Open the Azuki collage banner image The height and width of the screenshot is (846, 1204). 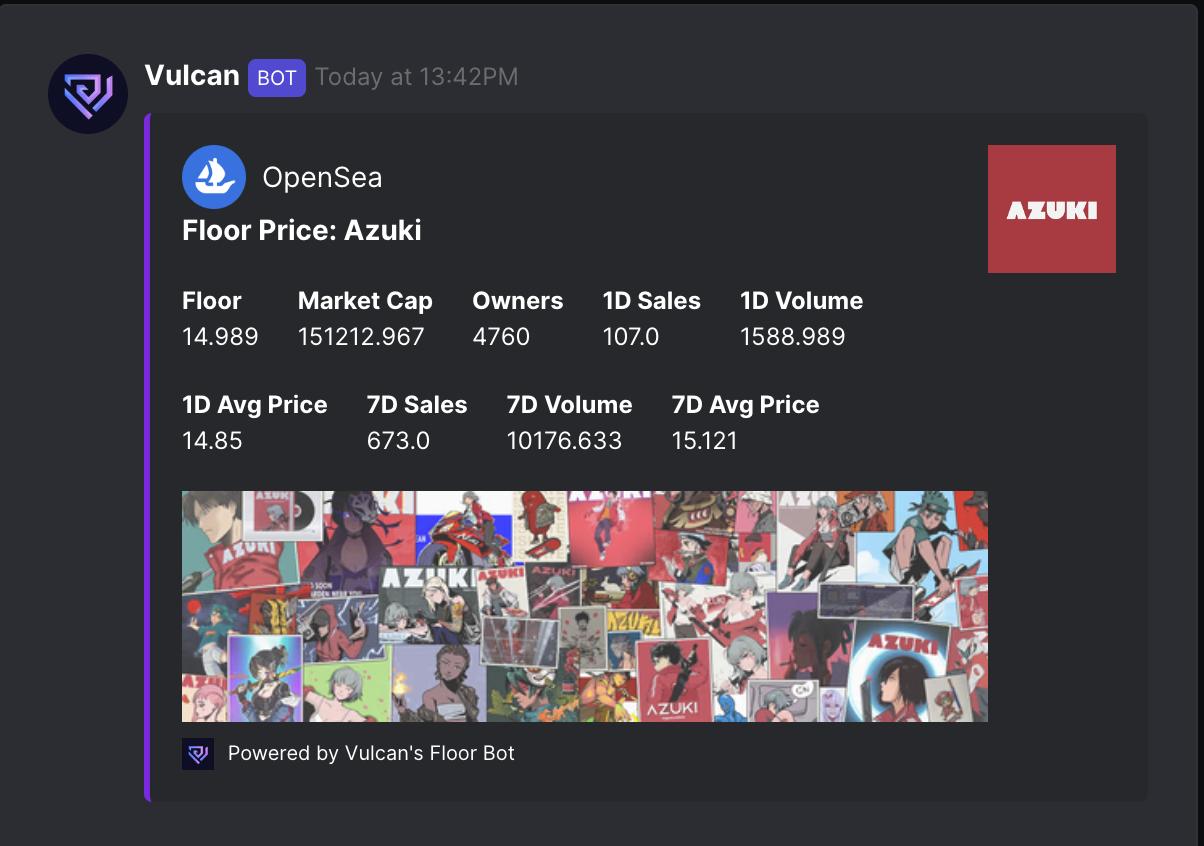pyautogui.click(x=584, y=606)
